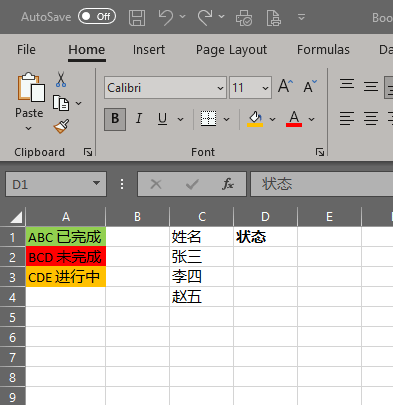
Task: Click the Paste clipboard icon
Action: (31, 87)
